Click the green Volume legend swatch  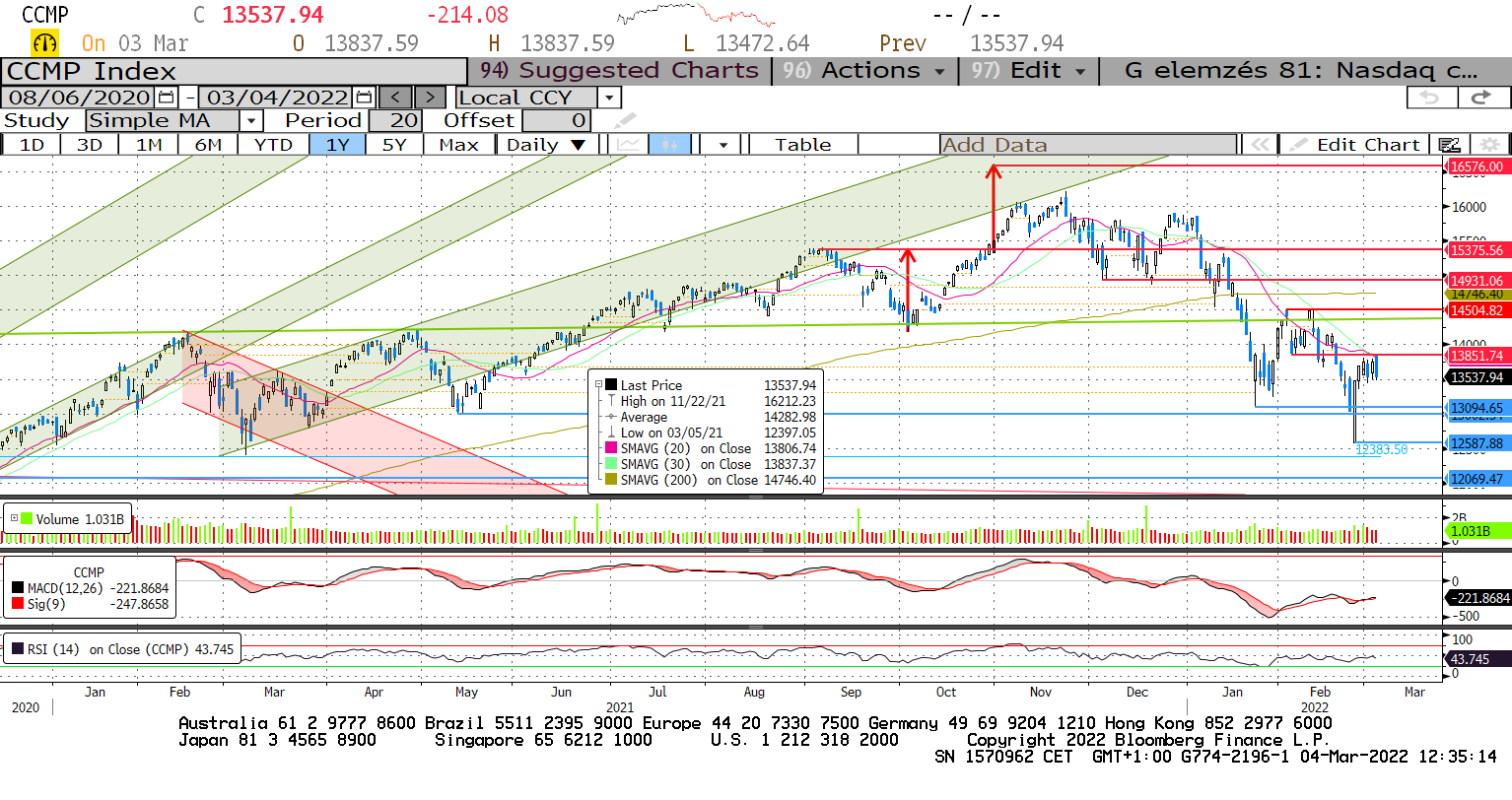tap(28, 519)
